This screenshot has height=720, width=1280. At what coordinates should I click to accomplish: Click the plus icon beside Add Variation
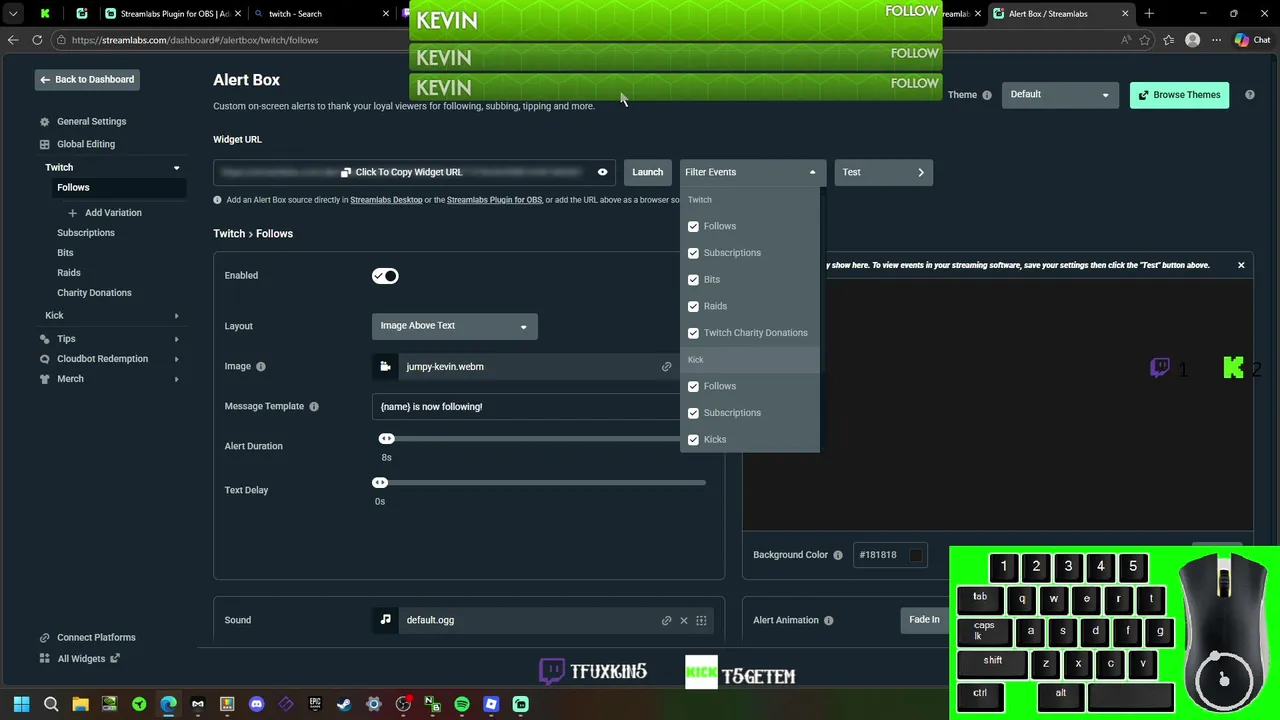72,213
